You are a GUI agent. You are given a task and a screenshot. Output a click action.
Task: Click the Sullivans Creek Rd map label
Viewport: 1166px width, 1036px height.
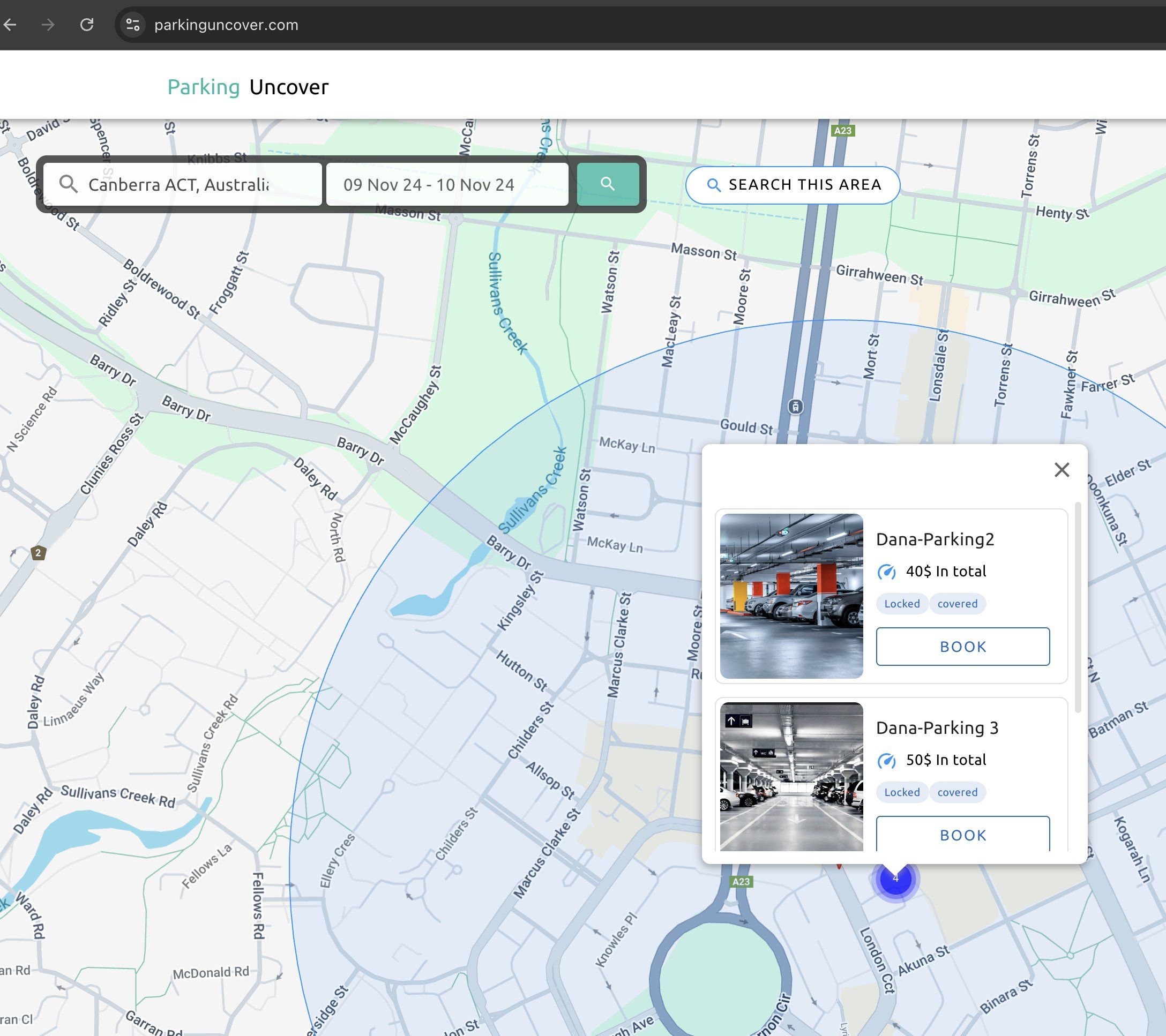pyautogui.click(x=118, y=797)
